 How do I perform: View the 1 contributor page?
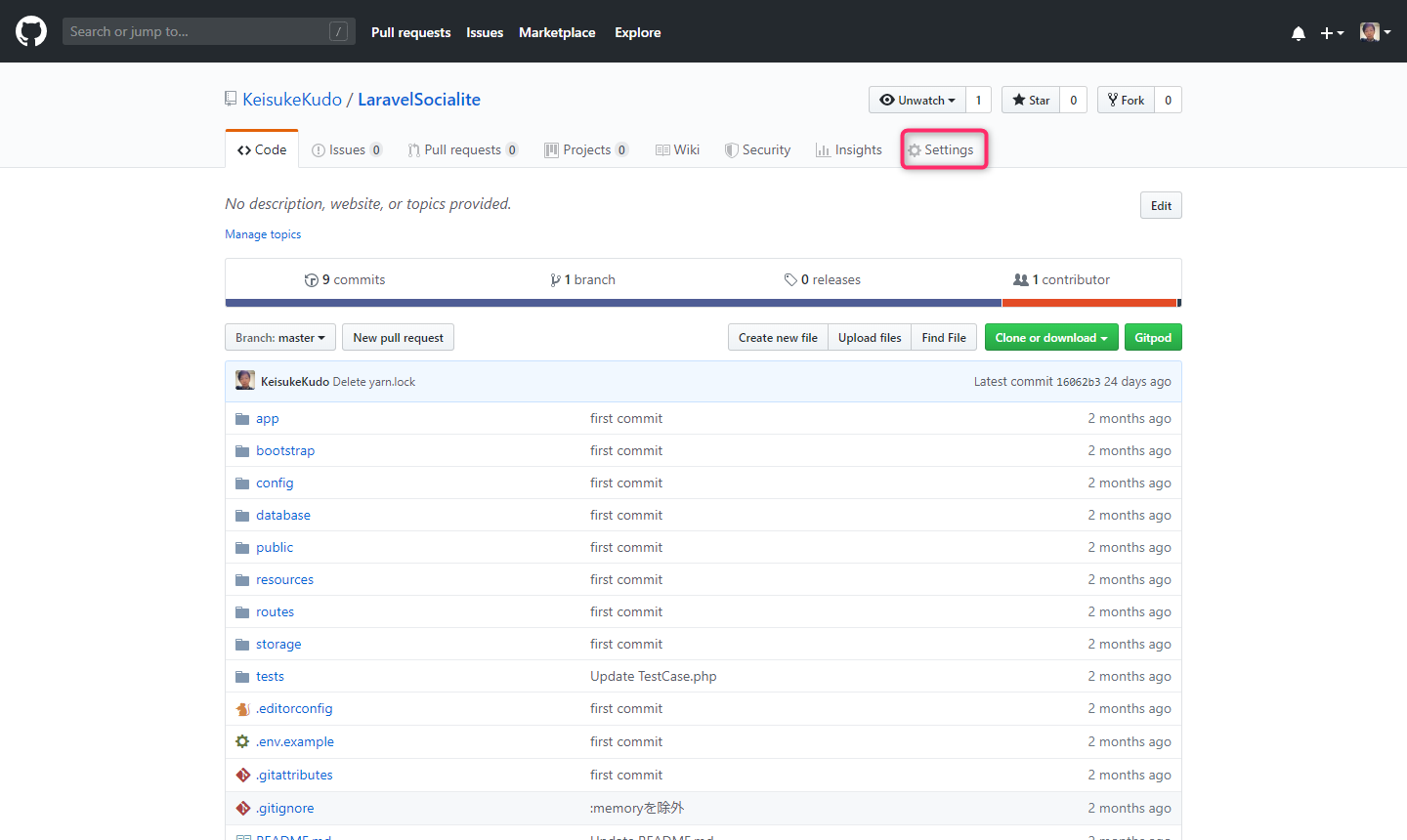1061,279
